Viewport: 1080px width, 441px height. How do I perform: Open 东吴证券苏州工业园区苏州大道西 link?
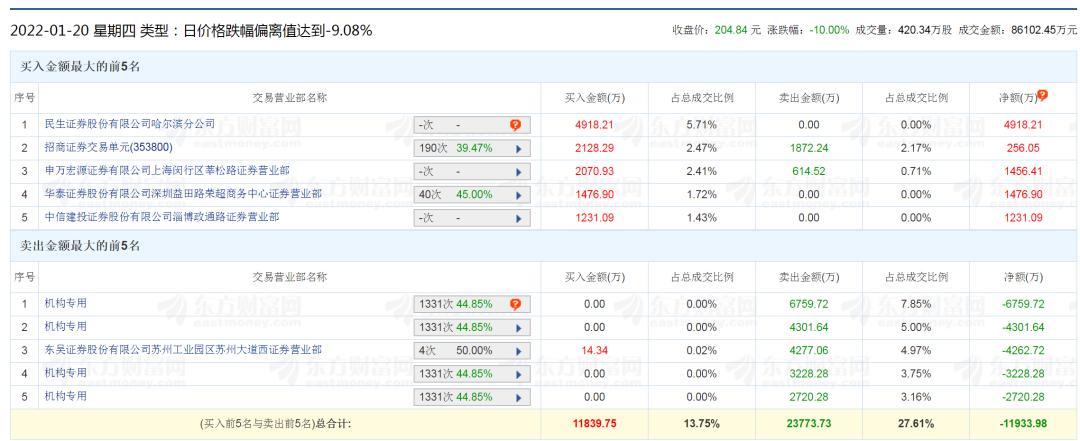click(183, 350)
